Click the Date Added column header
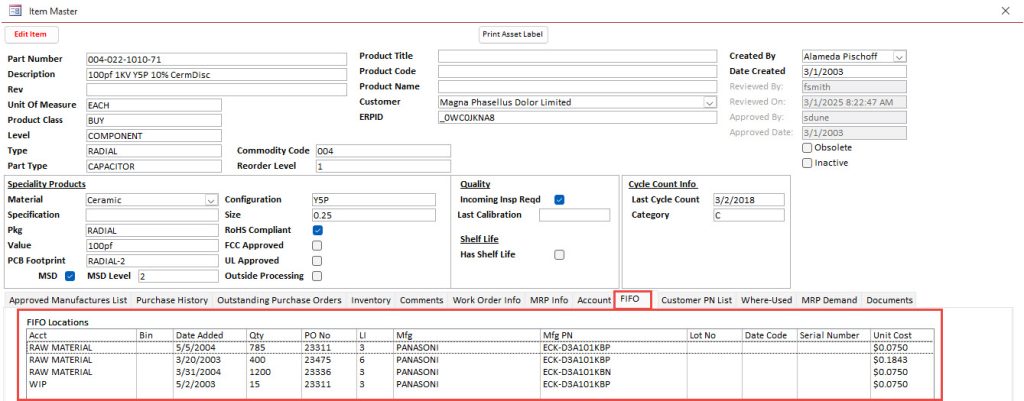1024x401 pixels. coord(210,335)
